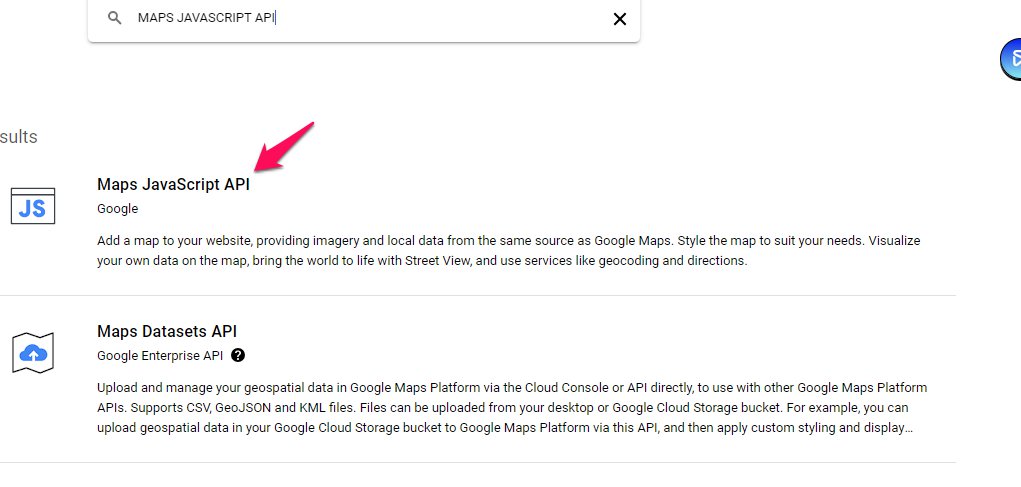Click the blue floating icon at right edge
The height and width of the screenshot is (487, 1021).
[1011, 59]
